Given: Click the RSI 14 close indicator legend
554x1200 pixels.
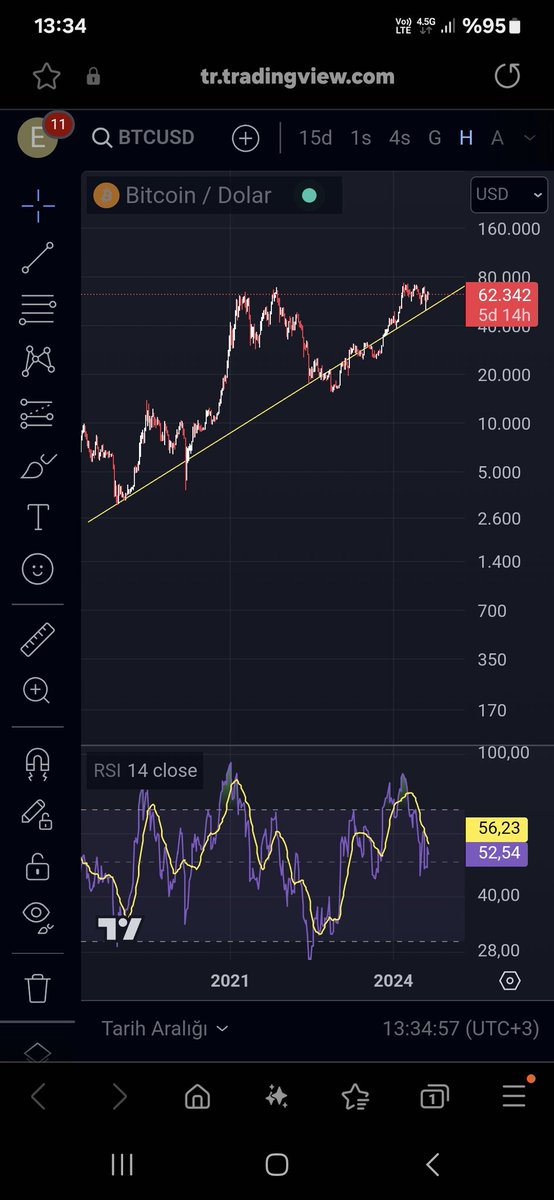Looking at the screenshot, I should pos(145,771).
